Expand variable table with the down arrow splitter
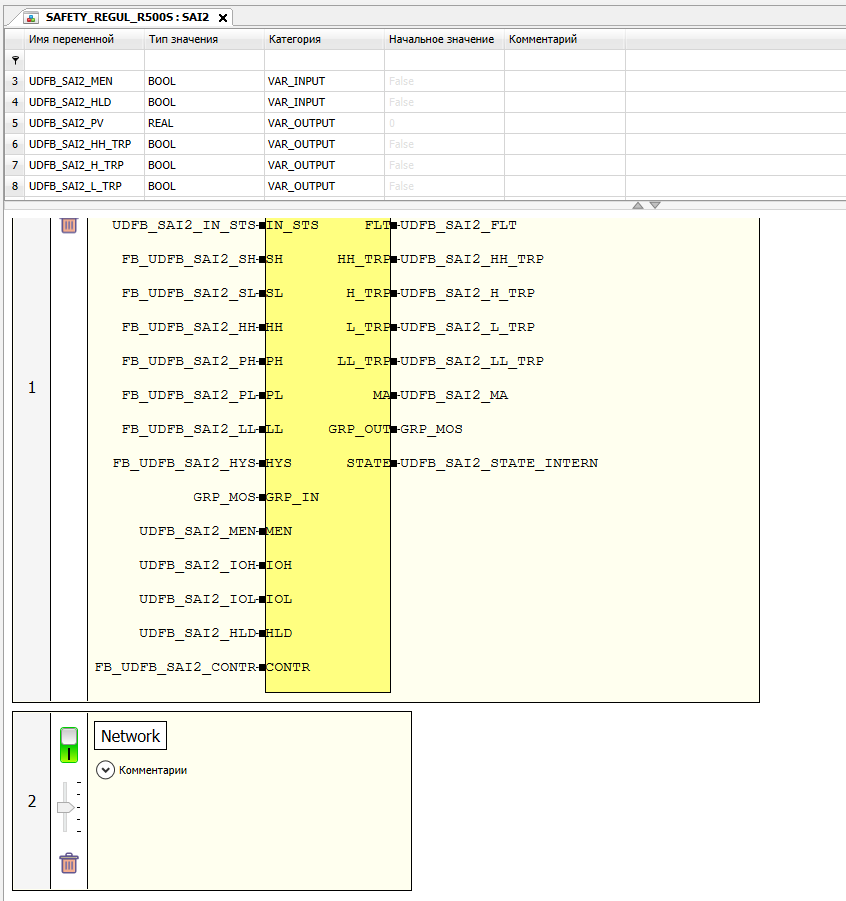The height and width of the screenshot is (901, 846). click(x=655, y=205)
